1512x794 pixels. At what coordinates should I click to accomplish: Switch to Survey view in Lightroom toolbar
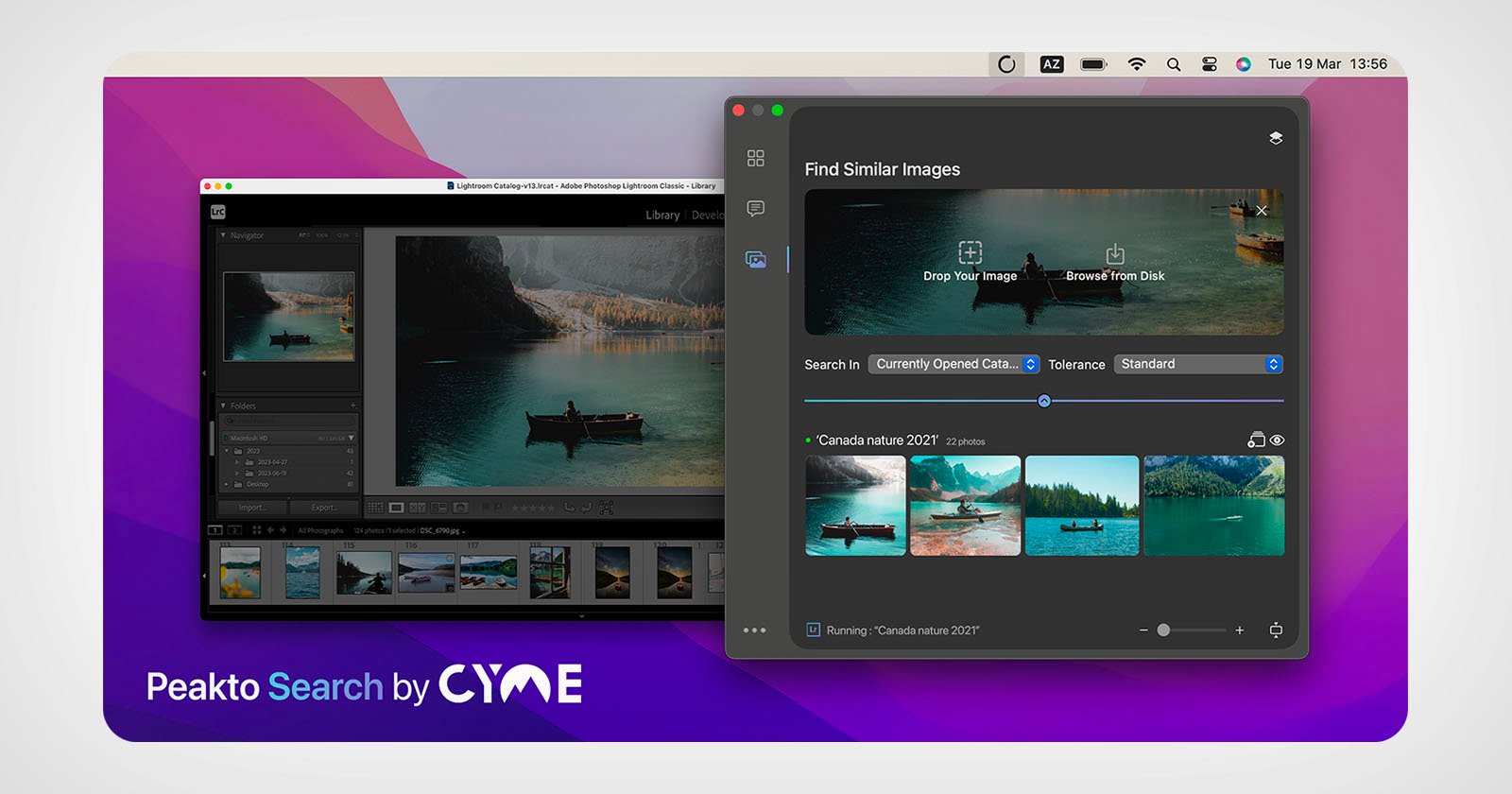[x=438, y=508]
